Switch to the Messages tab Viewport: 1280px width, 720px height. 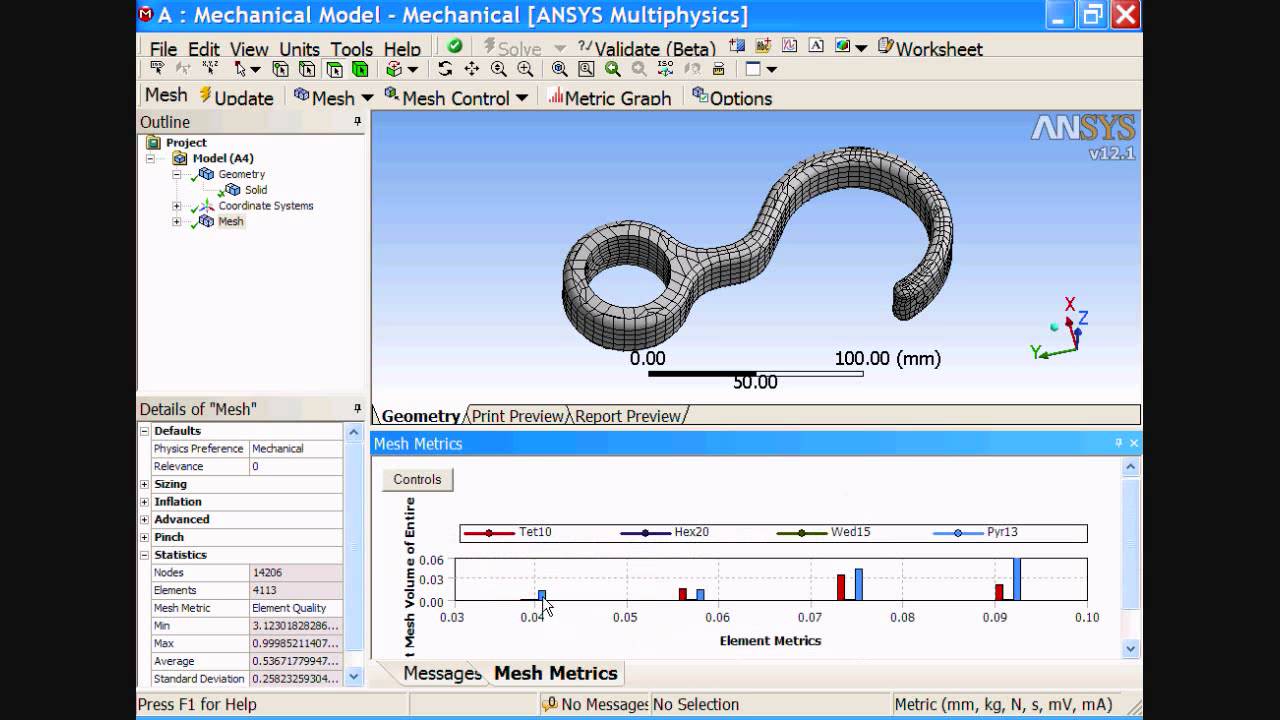coord(441,673)
